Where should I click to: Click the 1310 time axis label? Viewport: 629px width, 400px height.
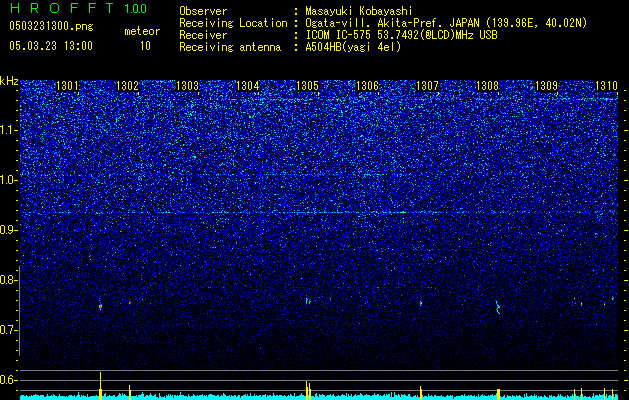(607, 85)
